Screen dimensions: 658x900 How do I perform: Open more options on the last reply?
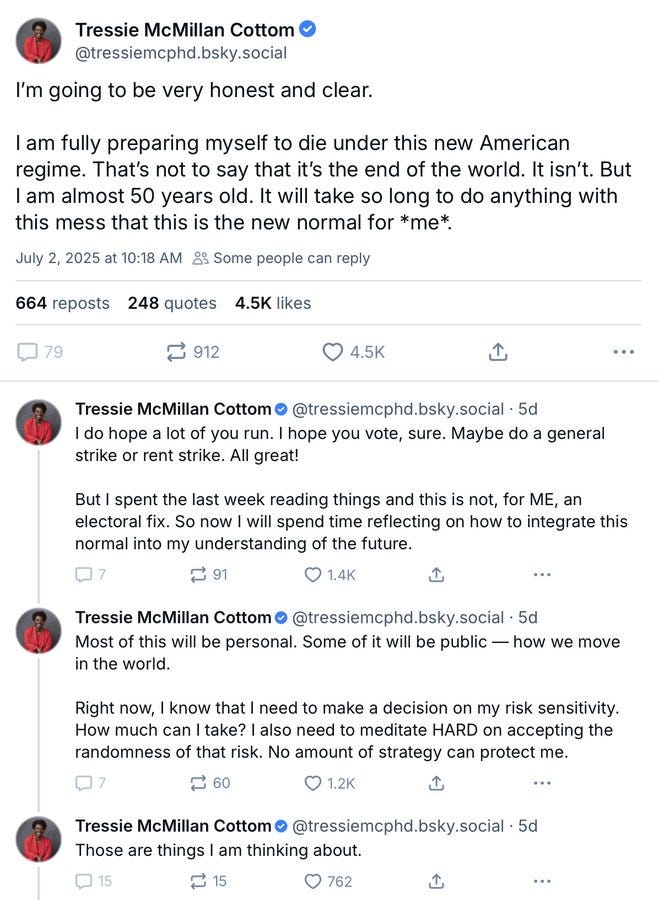tap(542, 882)
